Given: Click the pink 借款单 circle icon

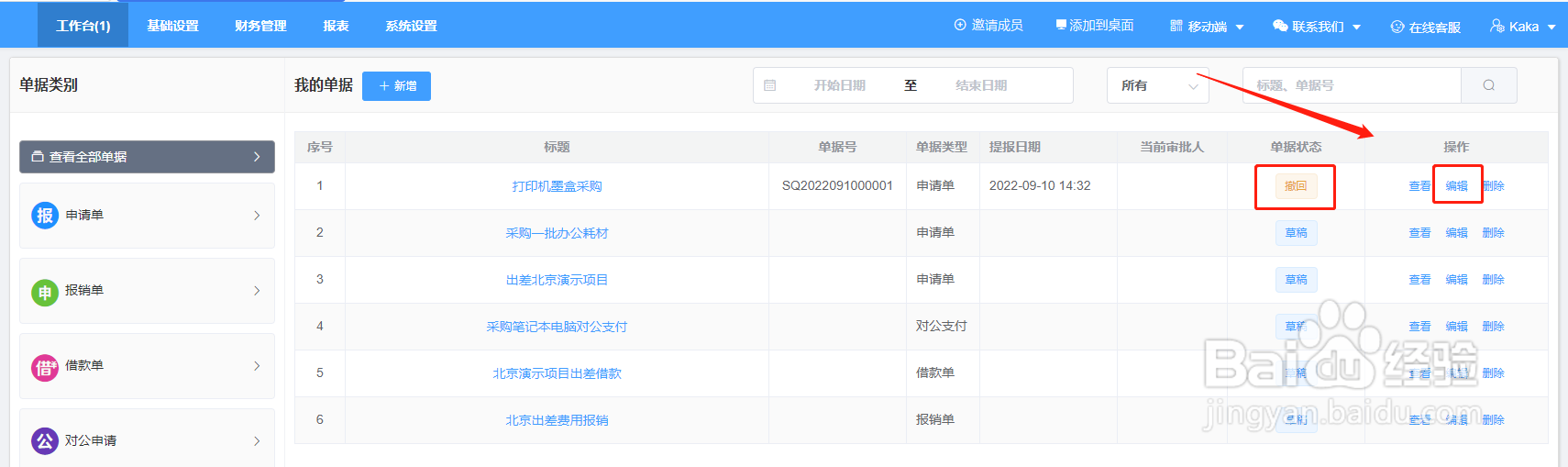Looking at the screenshot, I should [45, 367].
